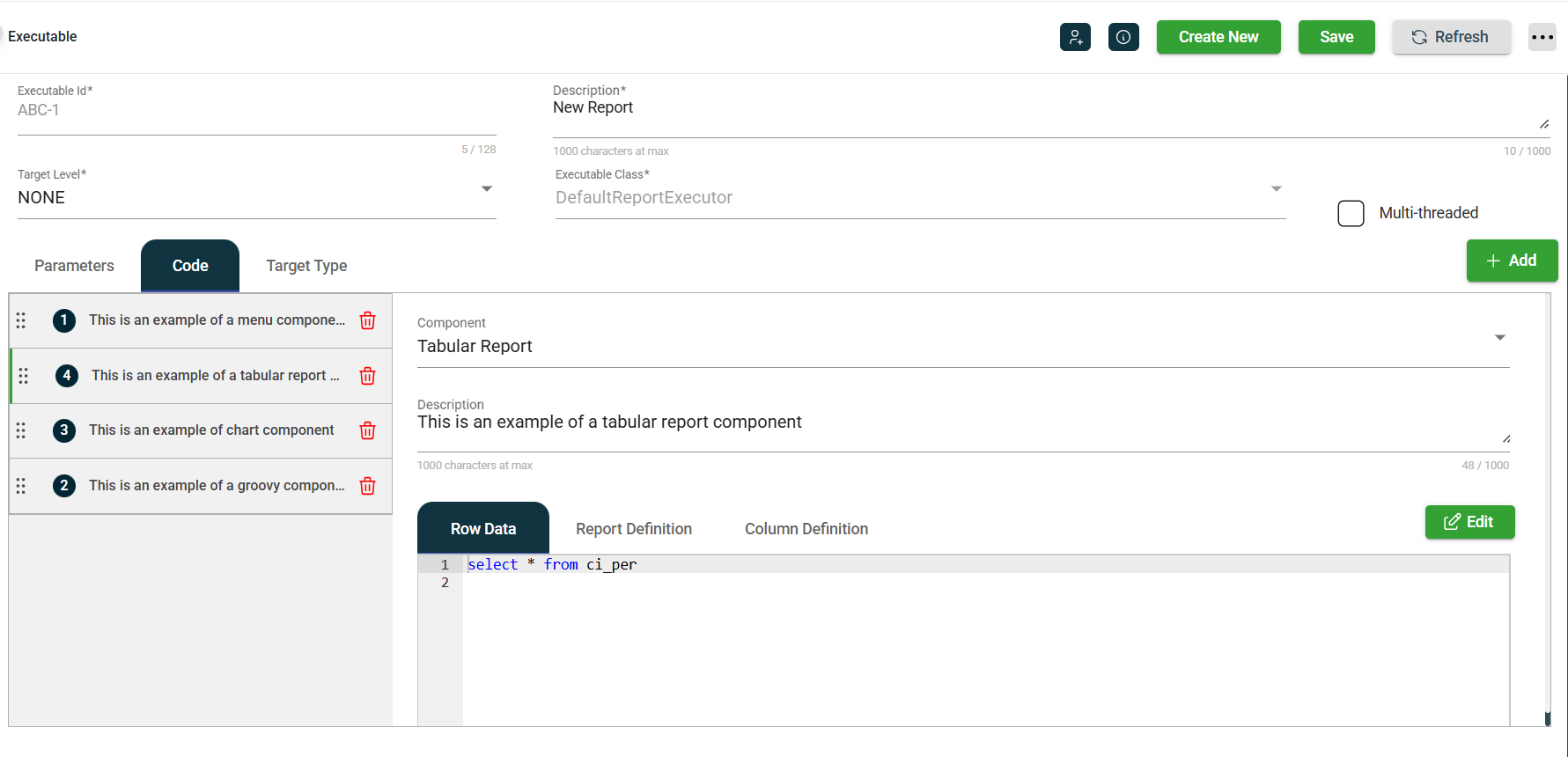Open the info icon in header
1568x757 pixels.
pos(1123,37)
